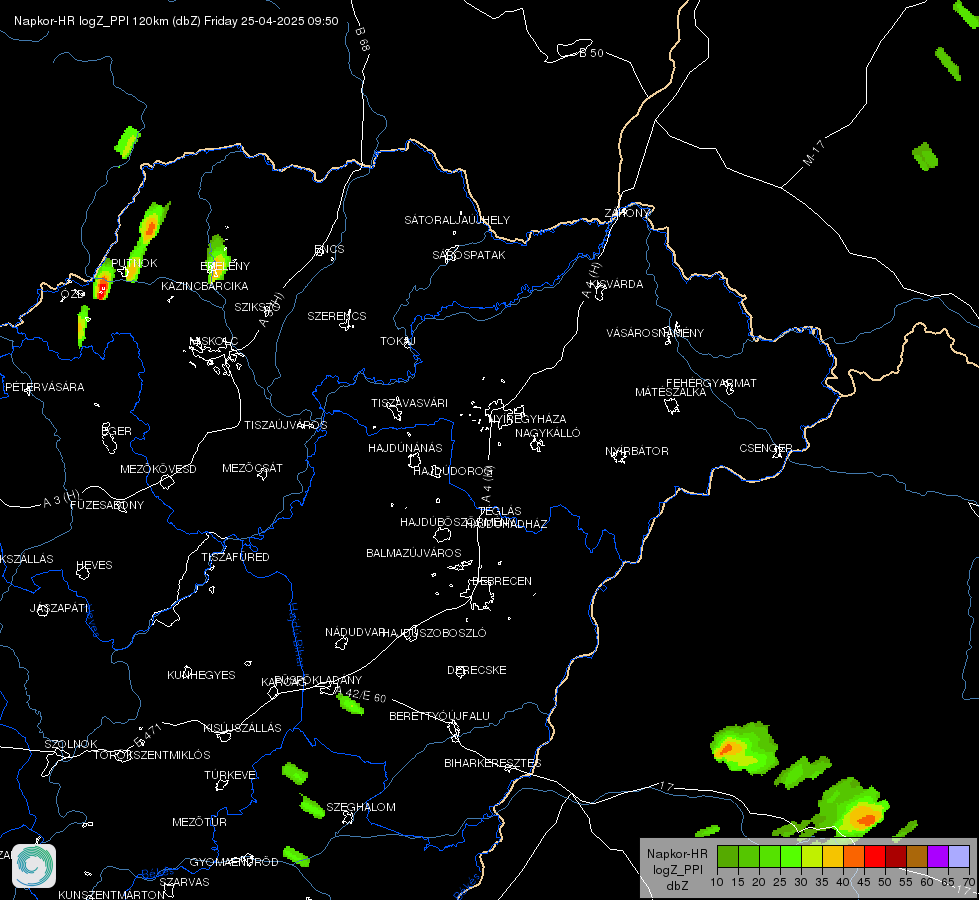The width and height of the screenshot is (979, 900).
Task: Select the yellow-green 30–35 dBZ swatch
Action: [812, 857]
